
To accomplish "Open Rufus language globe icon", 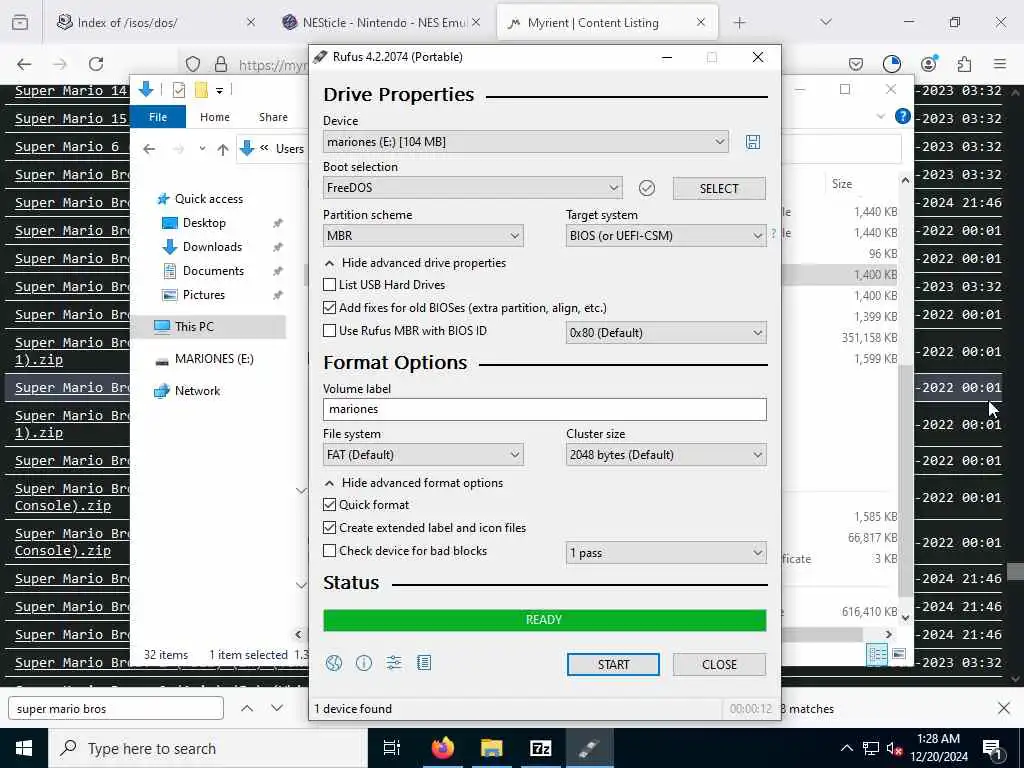I will click(x=334, y=664).
